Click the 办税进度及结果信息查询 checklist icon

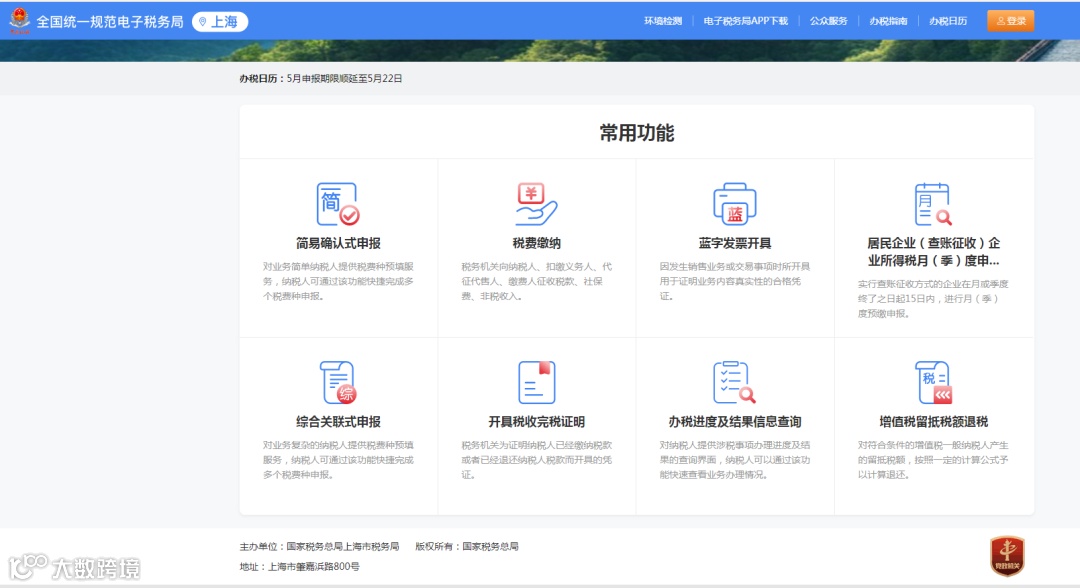tap(734, 382)
